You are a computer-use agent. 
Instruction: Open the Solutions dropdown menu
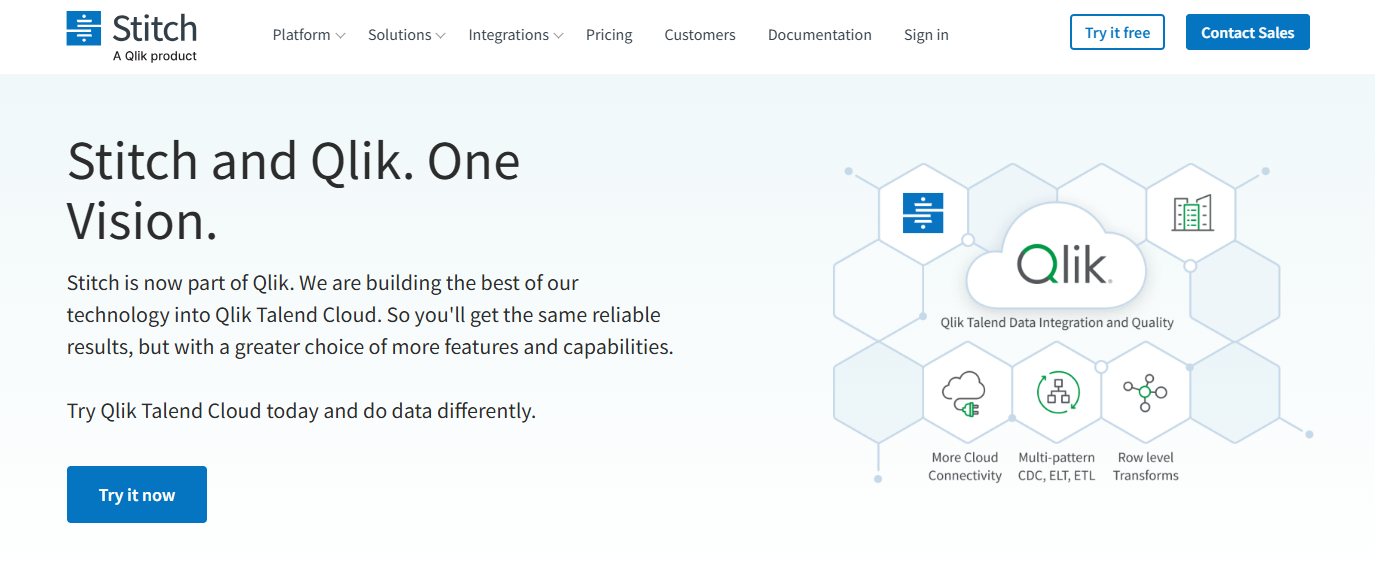(x=399, y=35)
